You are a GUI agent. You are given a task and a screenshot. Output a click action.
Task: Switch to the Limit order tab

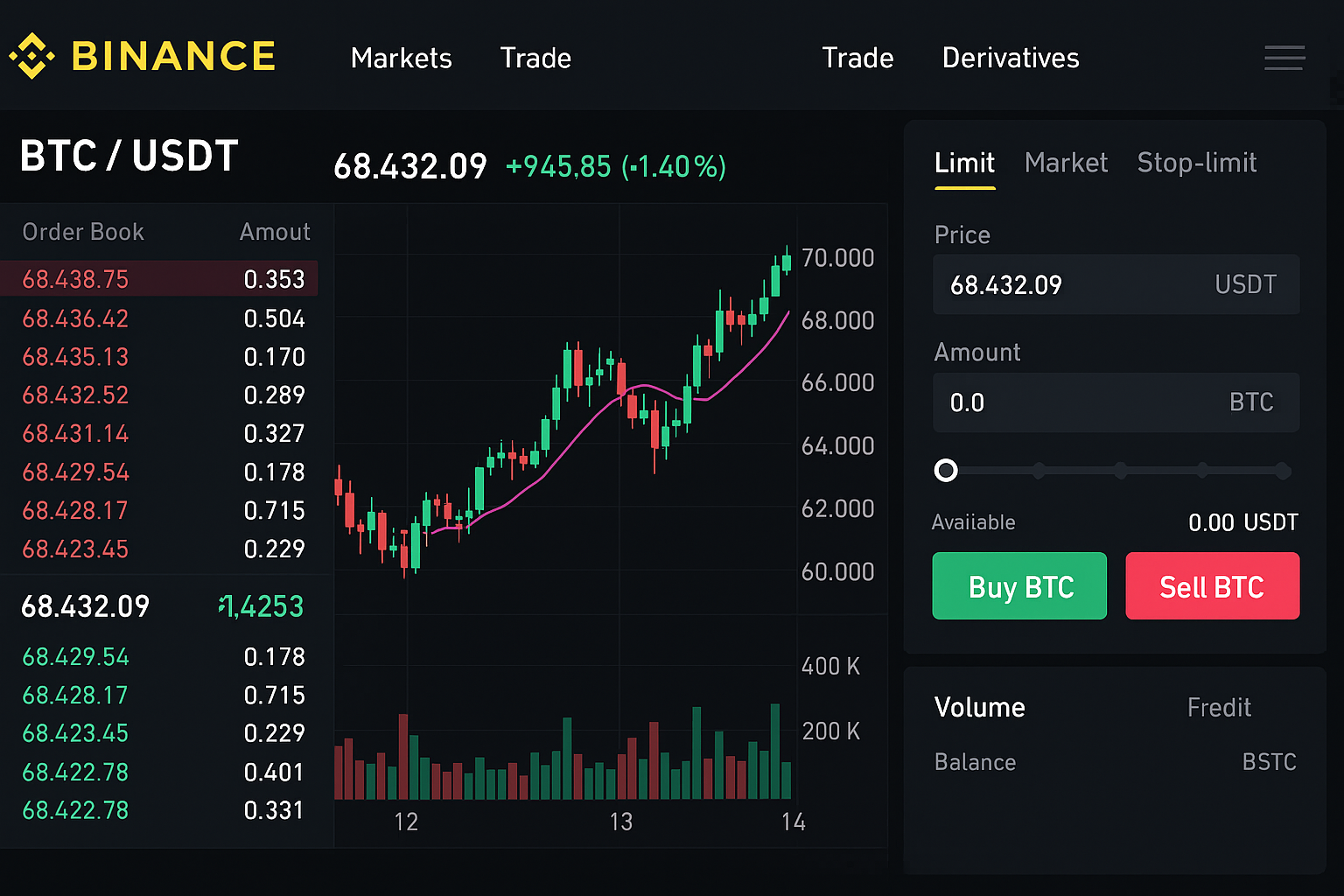coord(964,164)
